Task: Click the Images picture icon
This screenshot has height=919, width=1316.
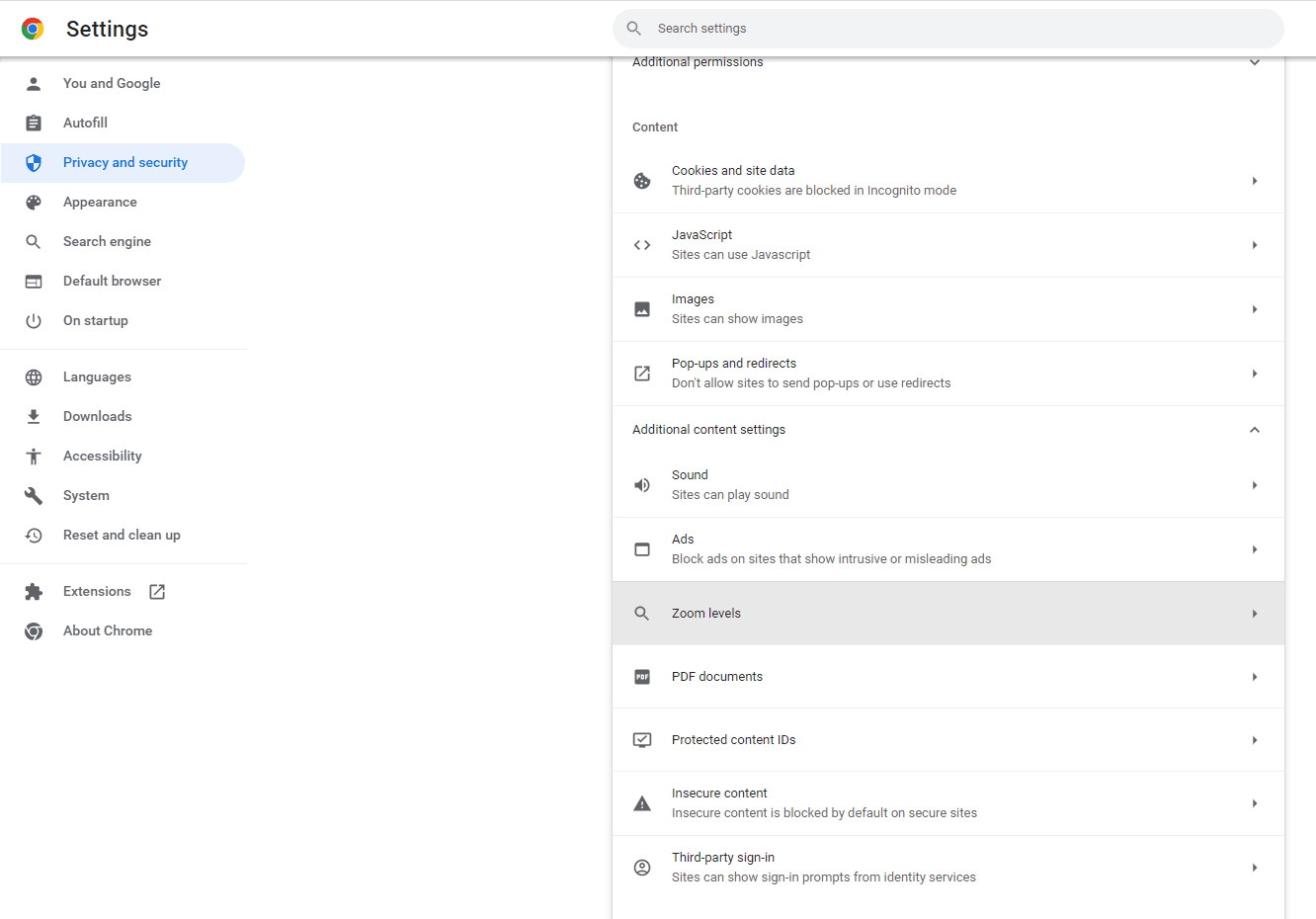Action: [x=642, y=308]
